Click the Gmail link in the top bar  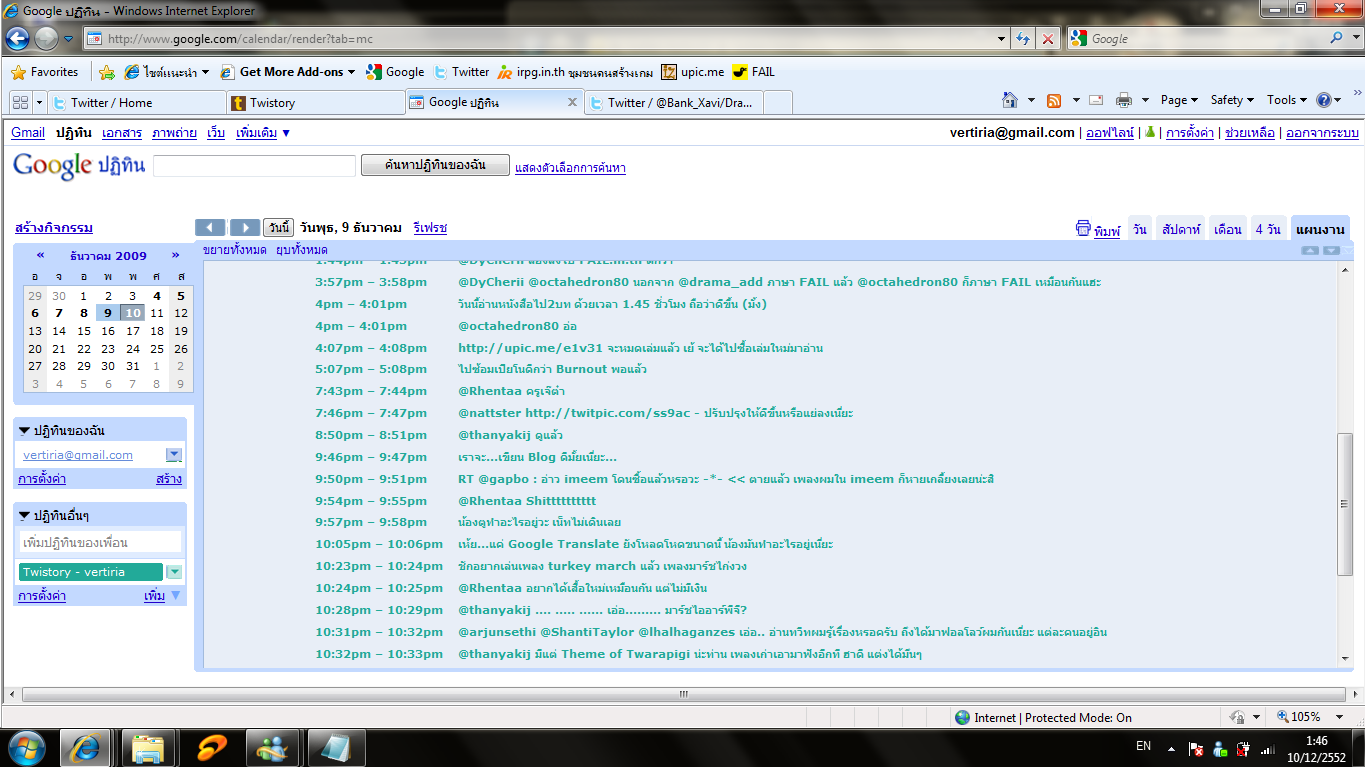point(28,133)
